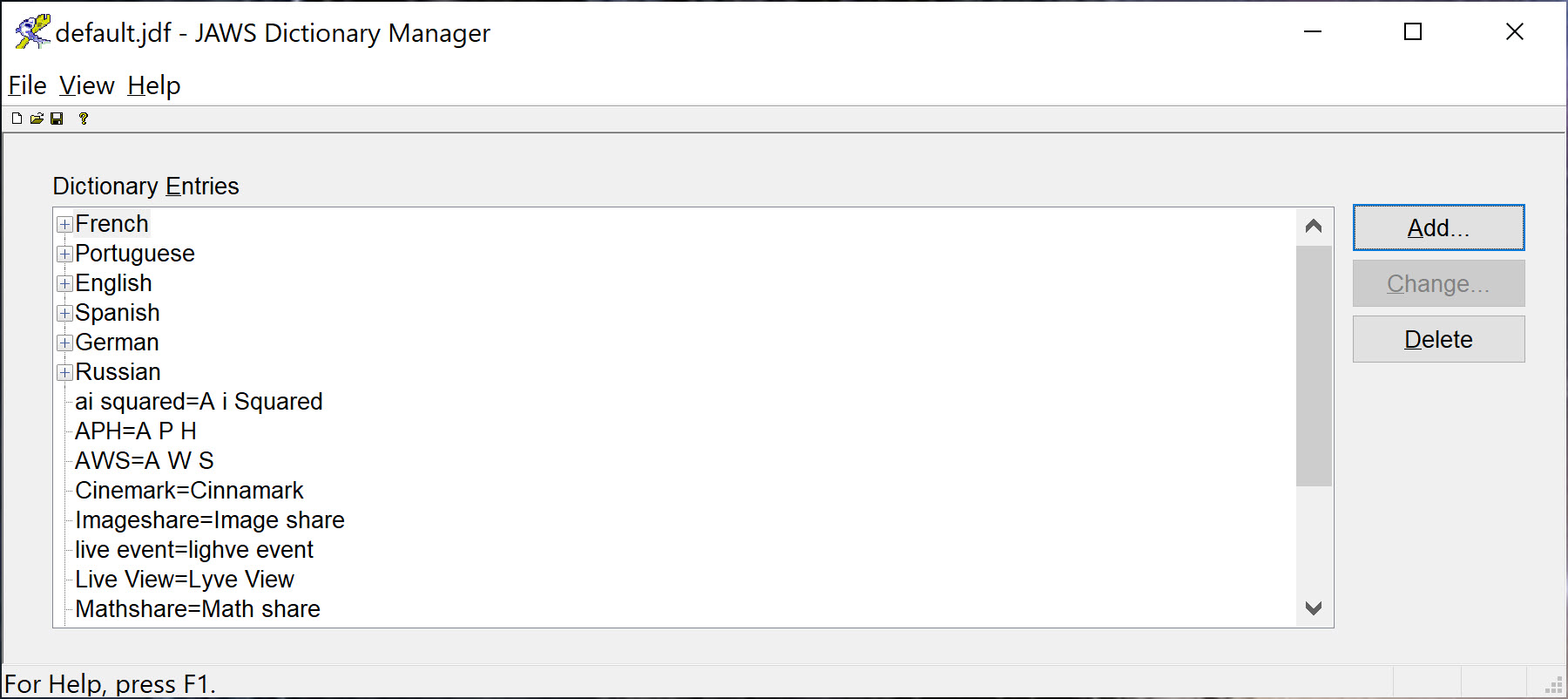Select the Cinemark=Cinnamark entry
1568x699 pixels.
(x=189, y=490)
